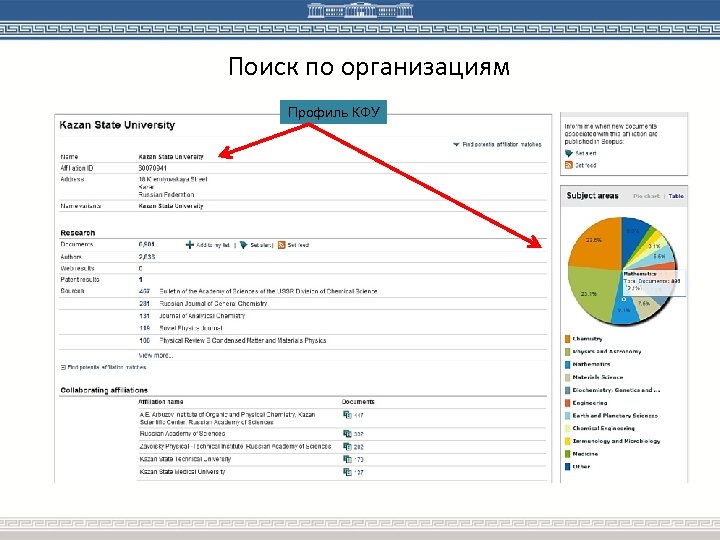The image size is (720, 540).
Task: Click the Set alert icon in the right notification panel
Action: 569,153
